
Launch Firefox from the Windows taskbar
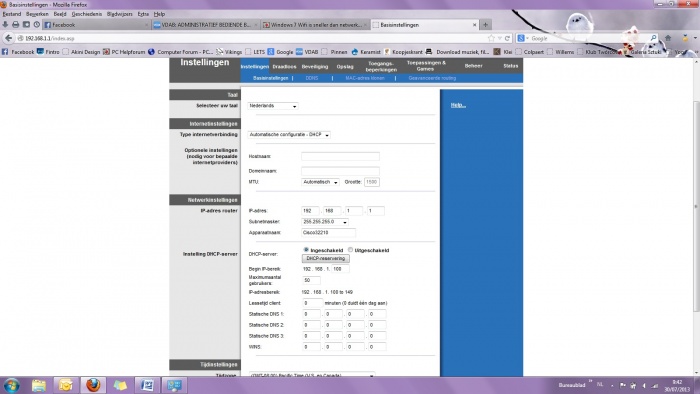93,385
